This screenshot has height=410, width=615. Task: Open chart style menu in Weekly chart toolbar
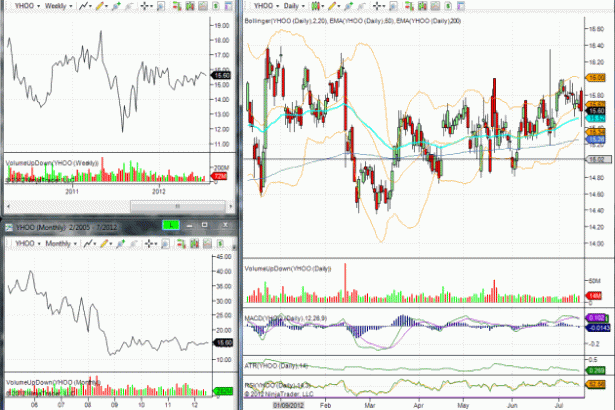coord(83,6)
